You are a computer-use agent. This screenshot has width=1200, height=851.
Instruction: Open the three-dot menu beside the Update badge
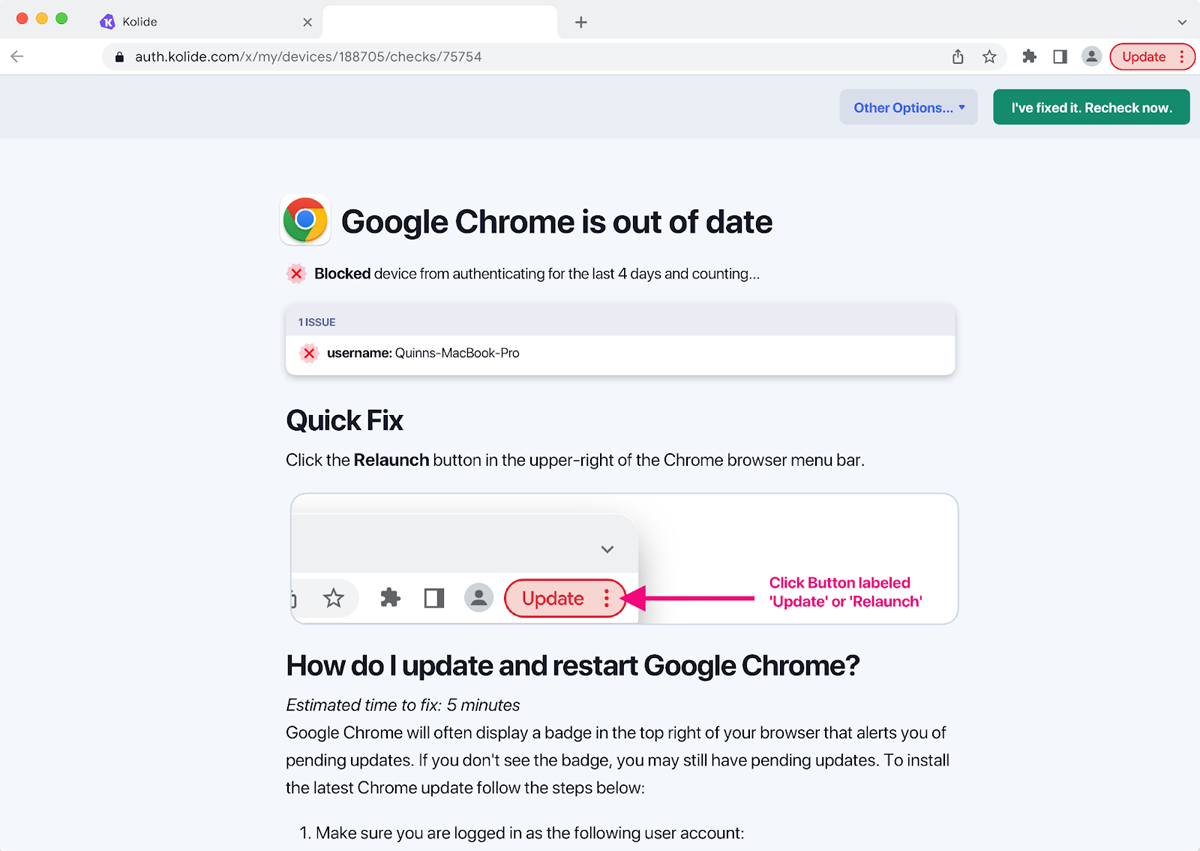[1181, 56]
